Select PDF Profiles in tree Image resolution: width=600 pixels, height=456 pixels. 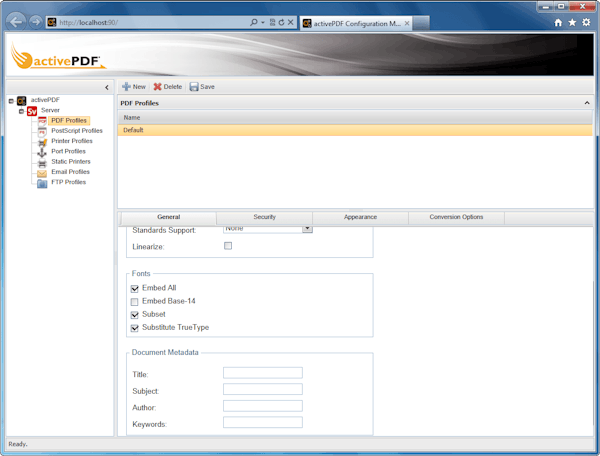coord(69,121)
